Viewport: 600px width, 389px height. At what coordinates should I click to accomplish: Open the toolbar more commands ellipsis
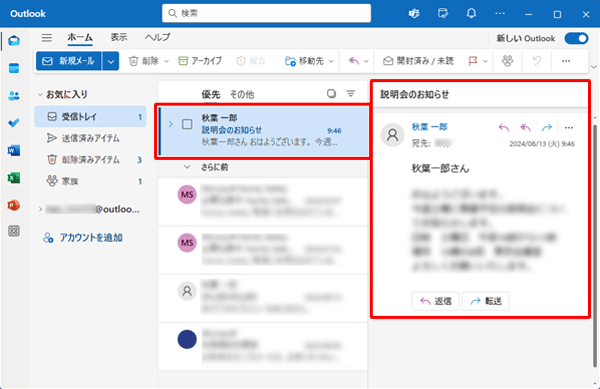click(x=566, y=61)
